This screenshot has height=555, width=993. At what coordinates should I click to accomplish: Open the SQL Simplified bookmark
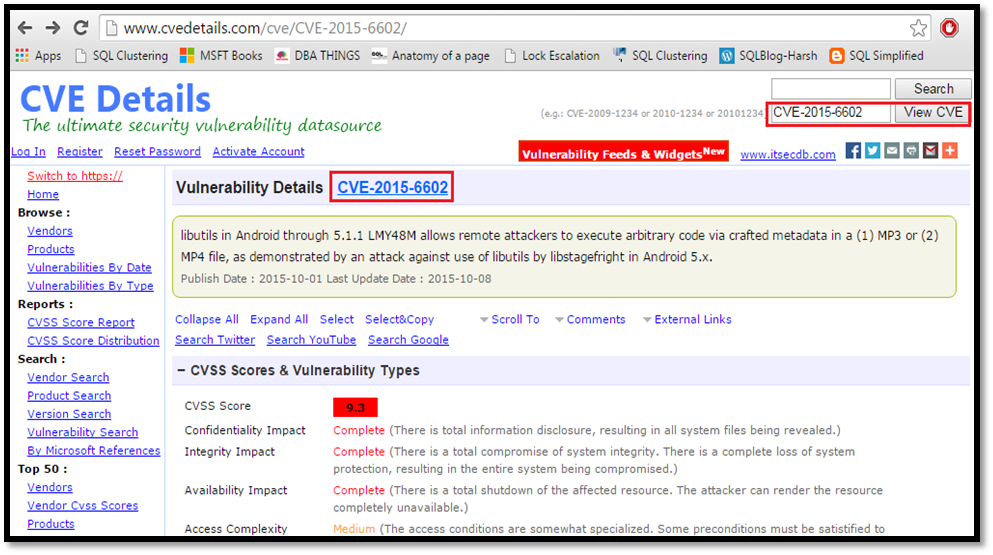[876, 56]
